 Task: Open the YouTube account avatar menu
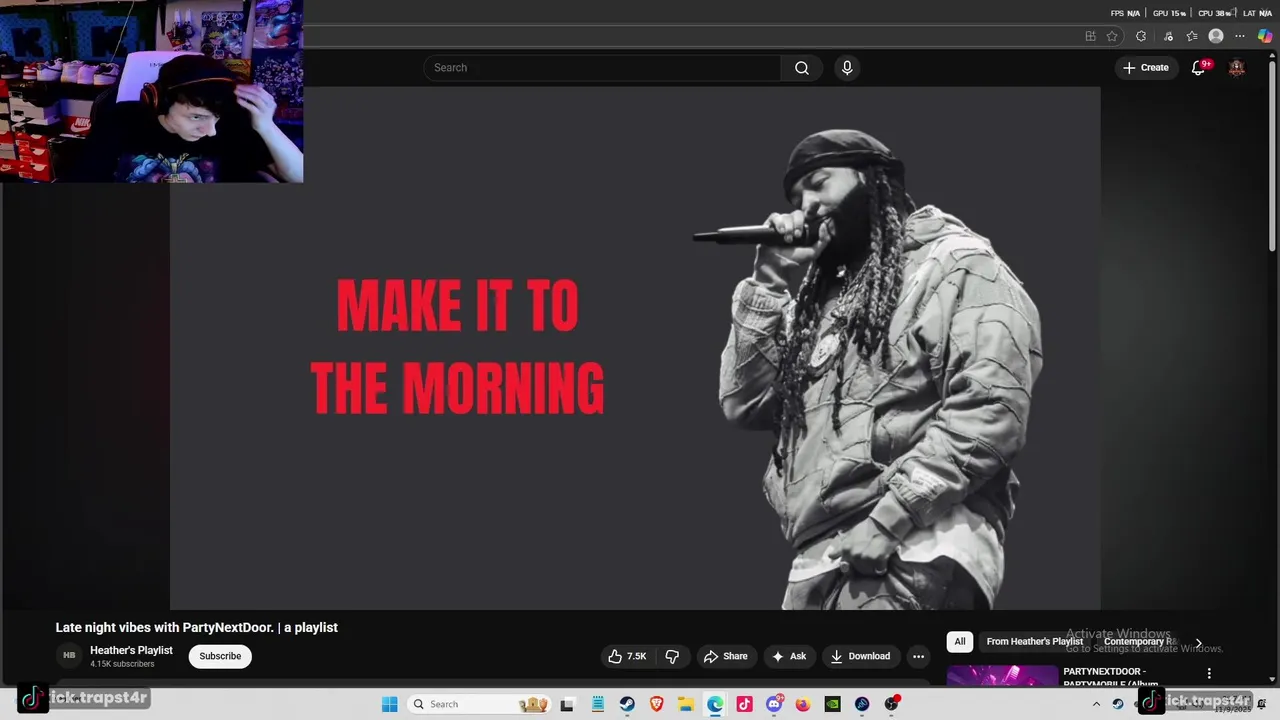coord(1237,68)
